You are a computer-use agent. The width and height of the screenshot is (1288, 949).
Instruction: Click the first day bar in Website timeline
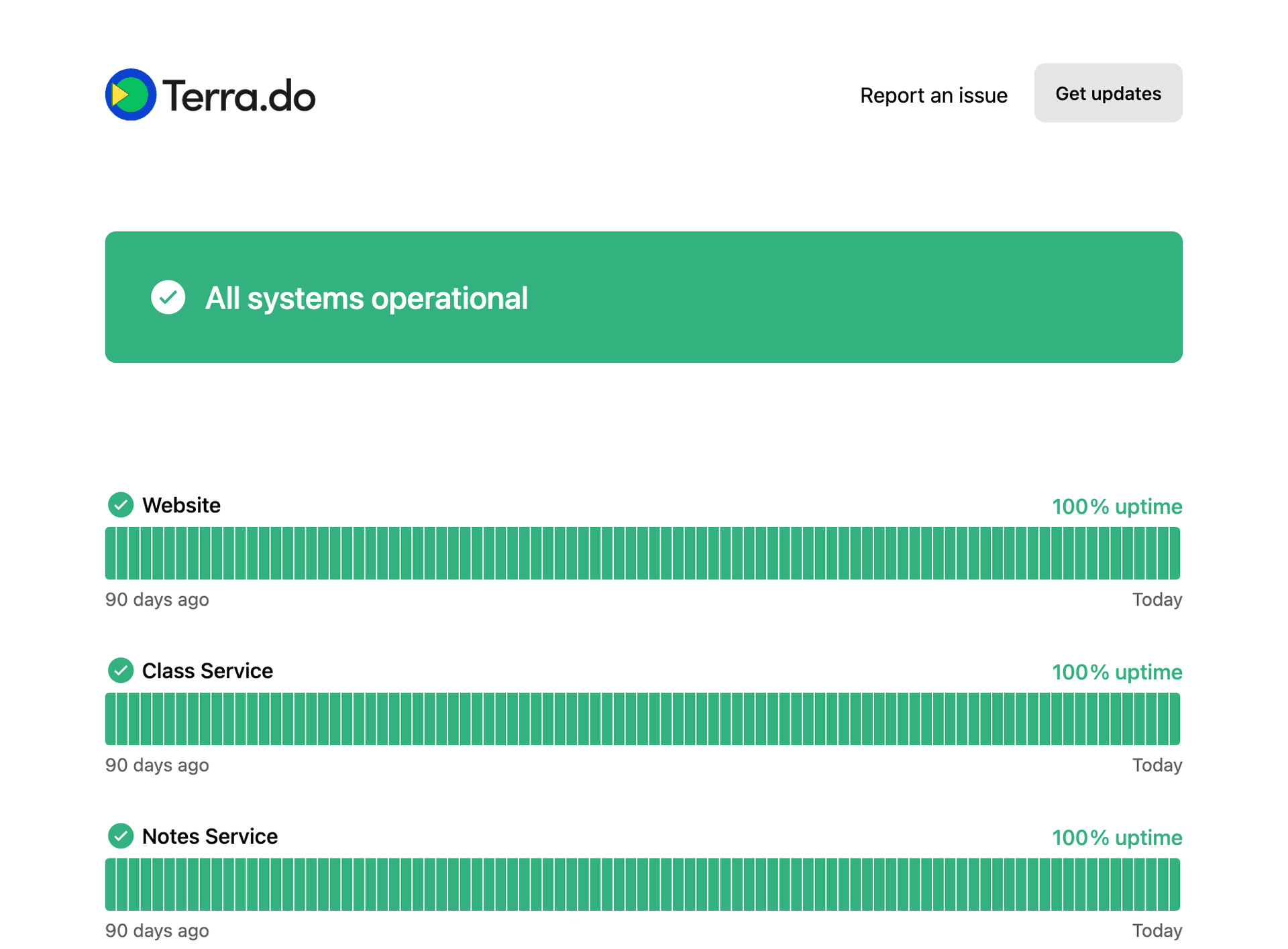111,553
